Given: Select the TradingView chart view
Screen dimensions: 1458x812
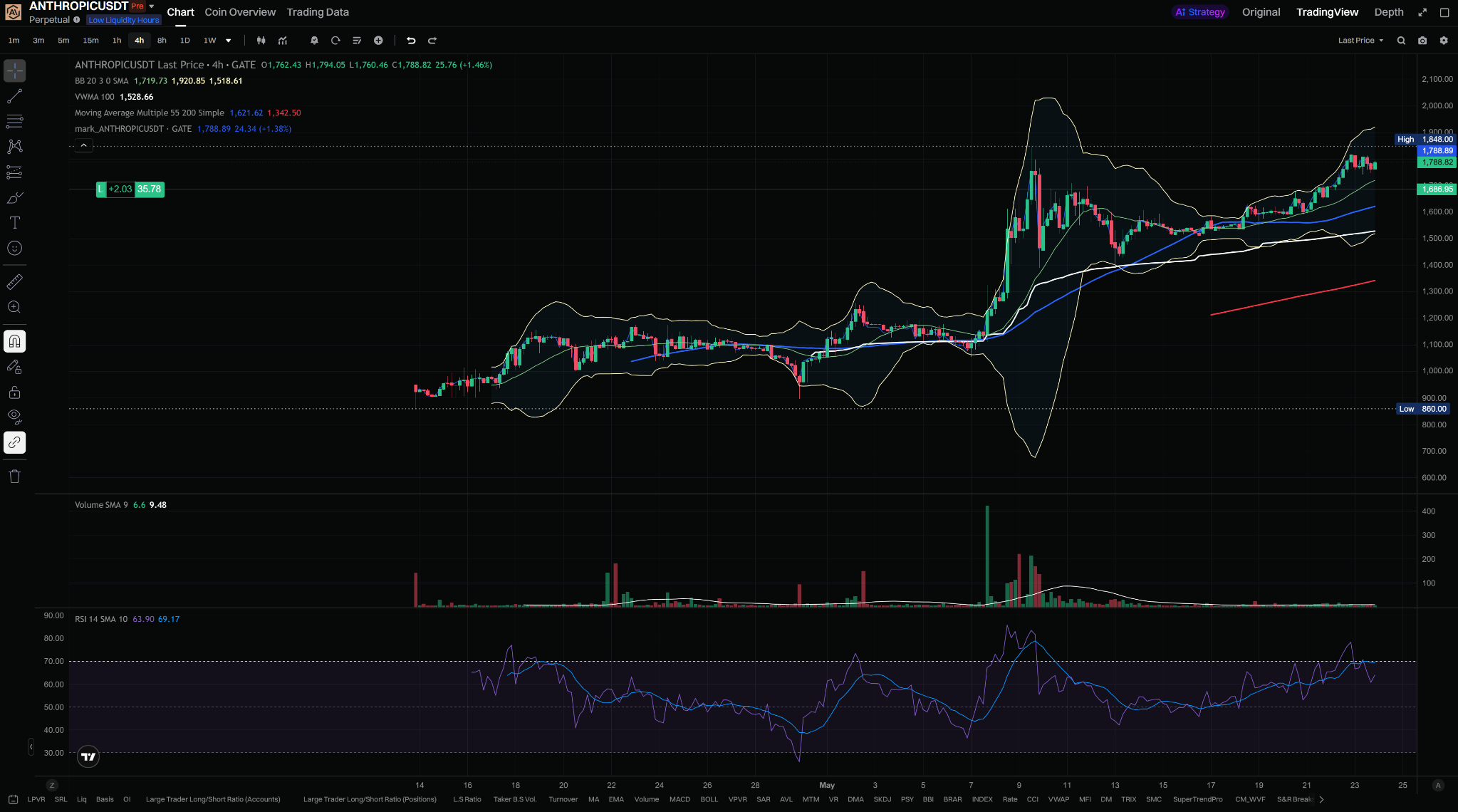Looking at the screenshot, I should (1327, 12).
